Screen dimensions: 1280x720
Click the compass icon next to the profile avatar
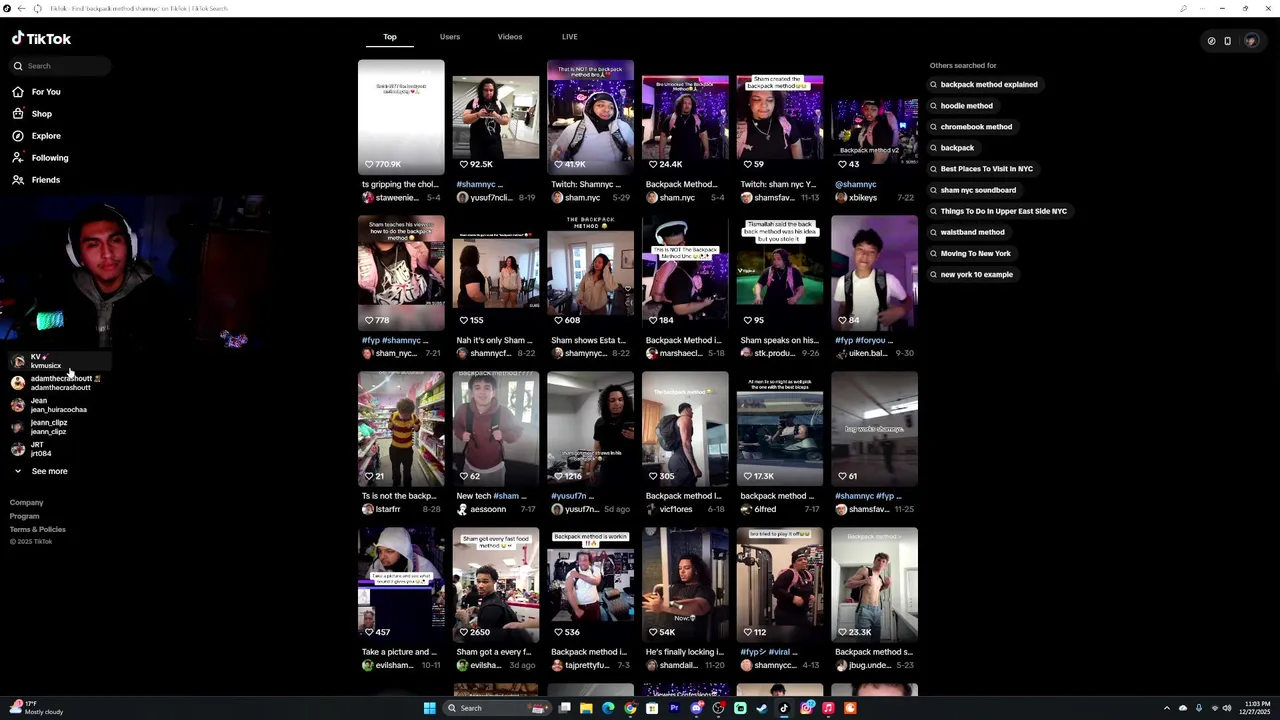[x=1211, y=41]
